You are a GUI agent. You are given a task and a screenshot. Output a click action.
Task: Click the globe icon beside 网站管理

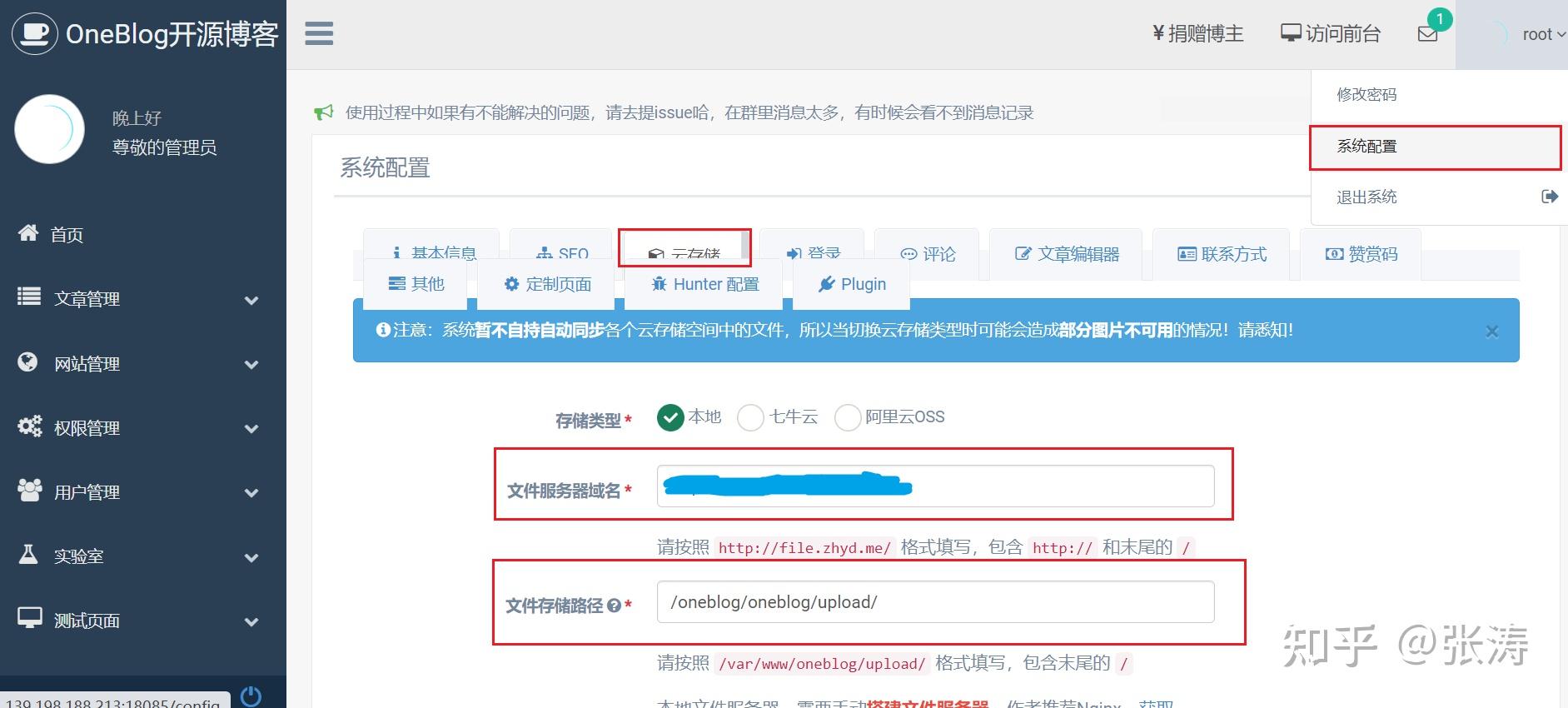coord(28,361)
